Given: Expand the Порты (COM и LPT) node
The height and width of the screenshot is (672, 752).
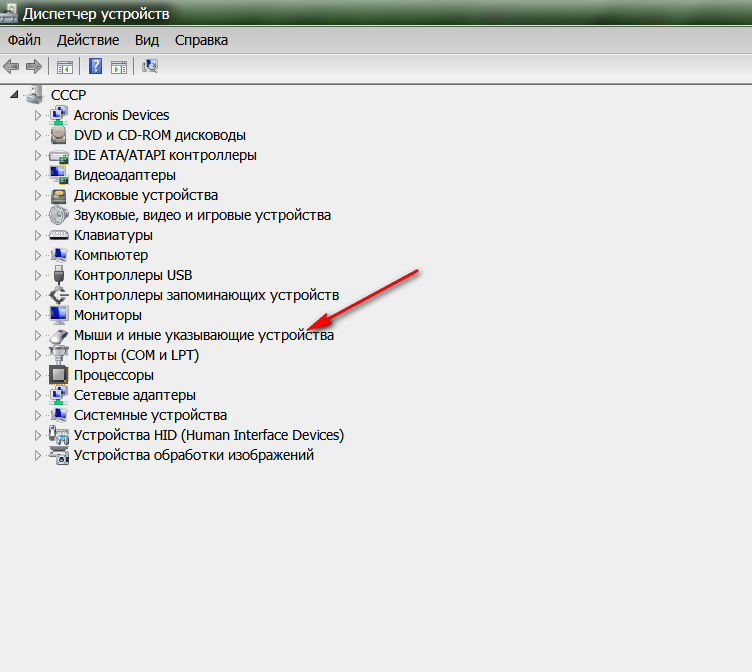Looking at the screenshot, I should [37, 355].
